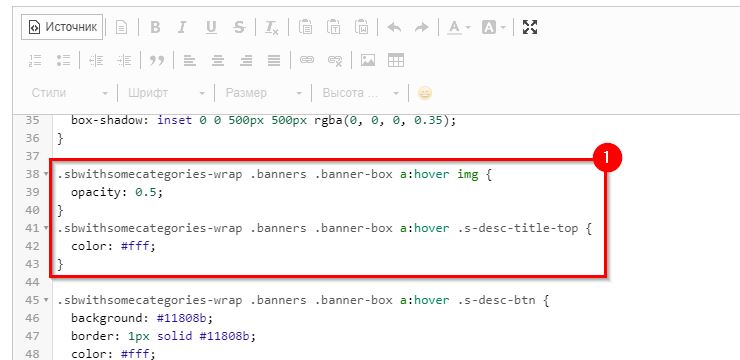Click the Undo arrow icon
This screenshot has height=360, width=740.
(394, 27)
